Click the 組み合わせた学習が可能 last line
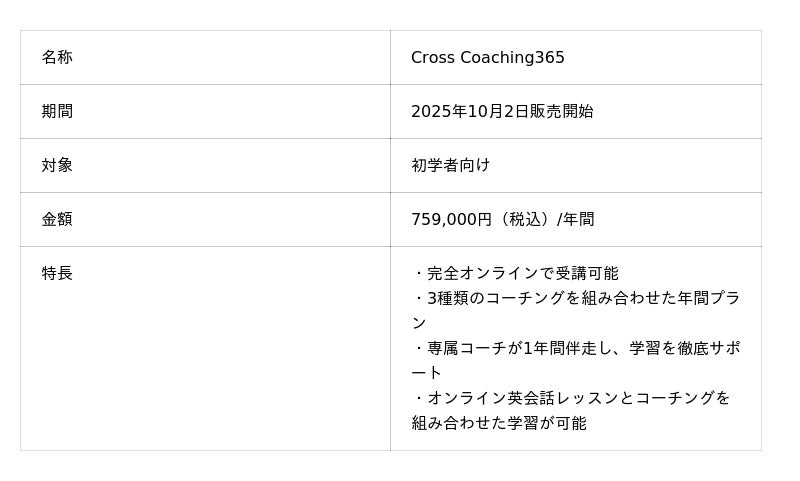800x481 pixels. [499, 423]
